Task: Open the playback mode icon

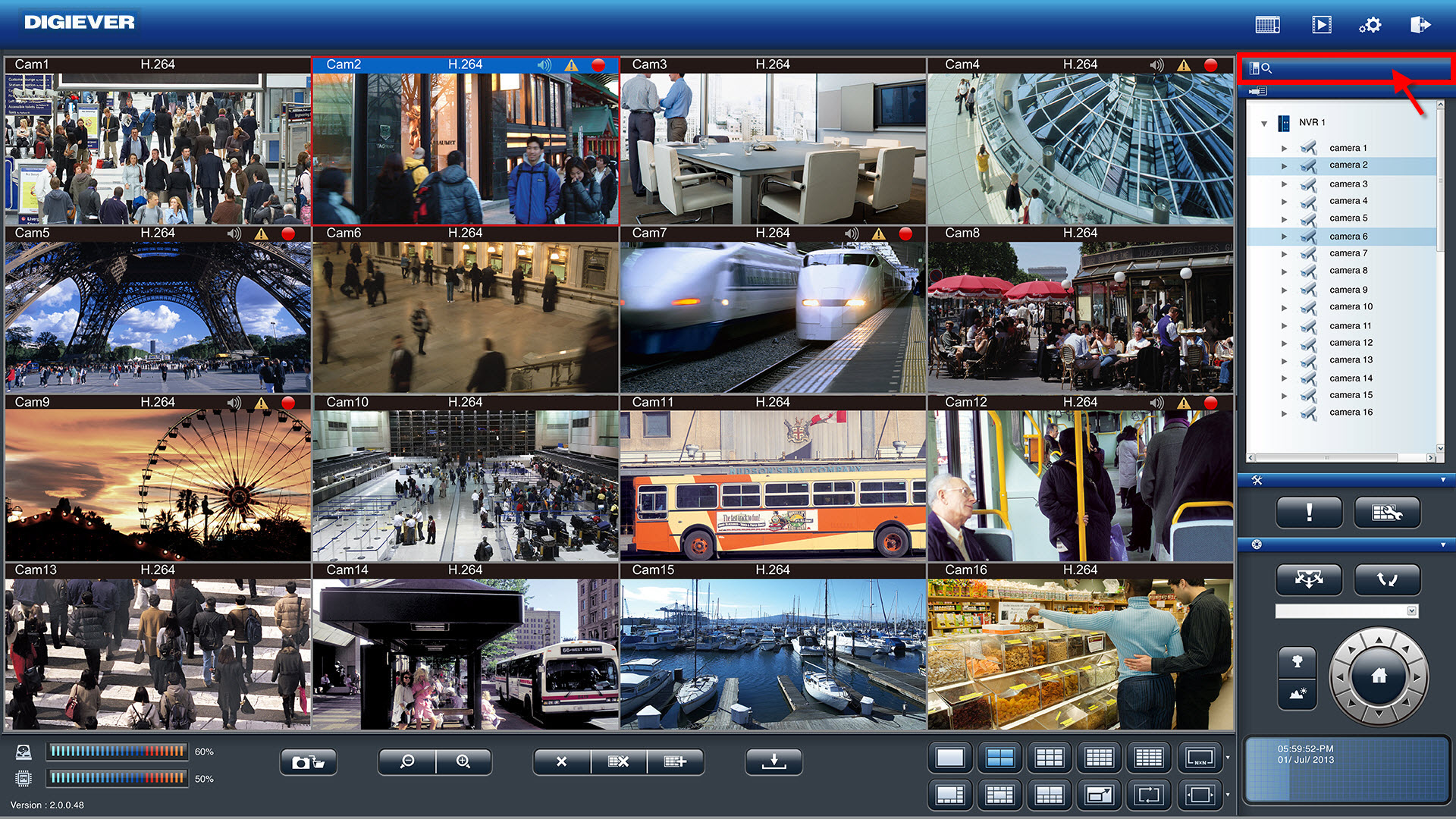Action: pyautogui.click(x=1321, y=25)
